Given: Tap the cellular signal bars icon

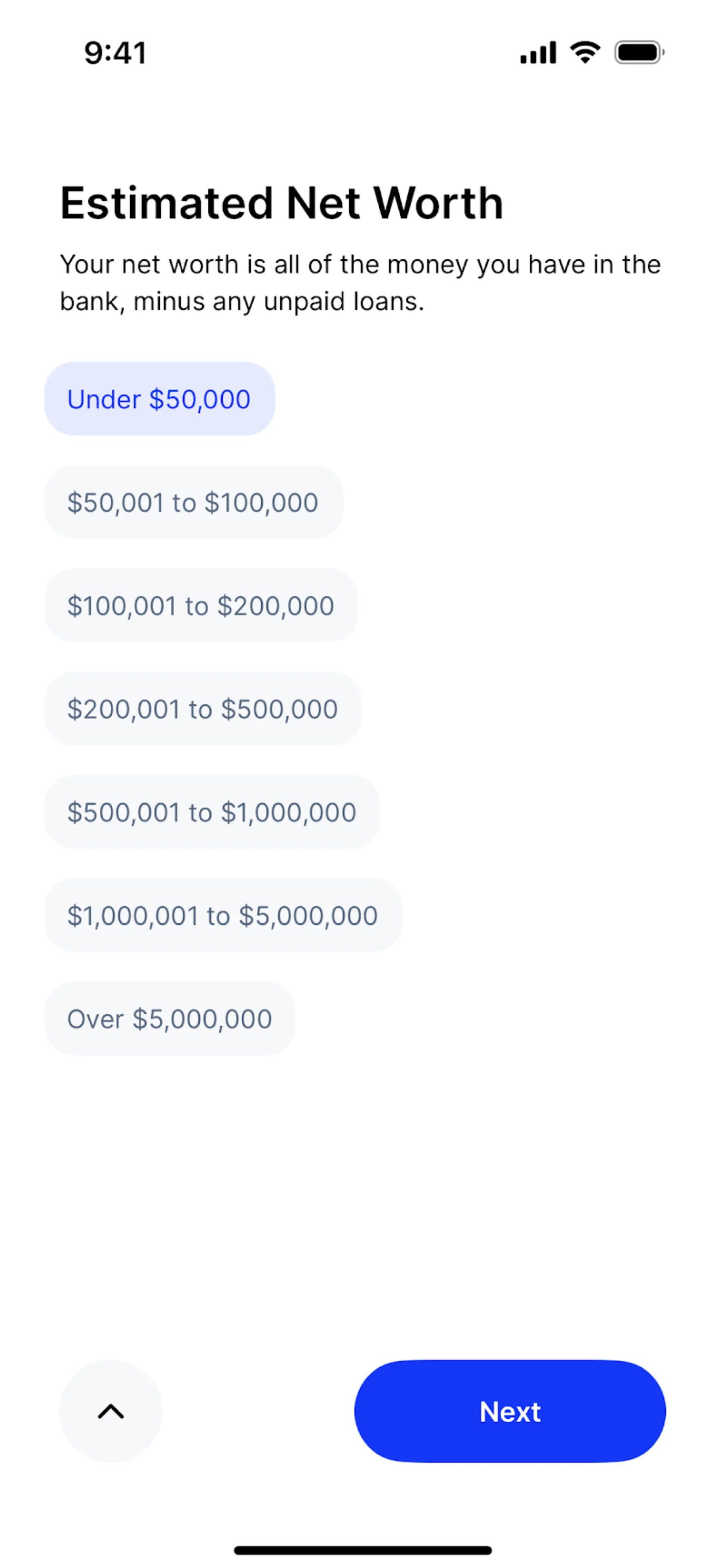Looking at the screenshot, I should [x=537, y=52].
